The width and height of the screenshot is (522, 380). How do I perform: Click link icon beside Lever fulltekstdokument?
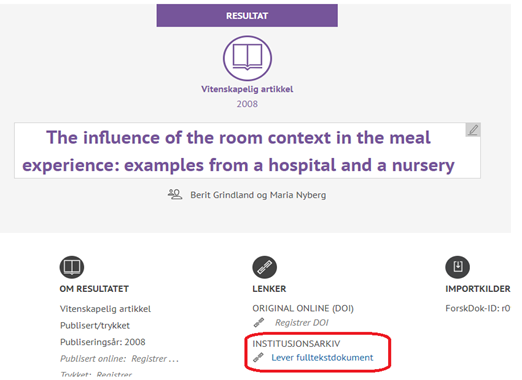(259, 357)
